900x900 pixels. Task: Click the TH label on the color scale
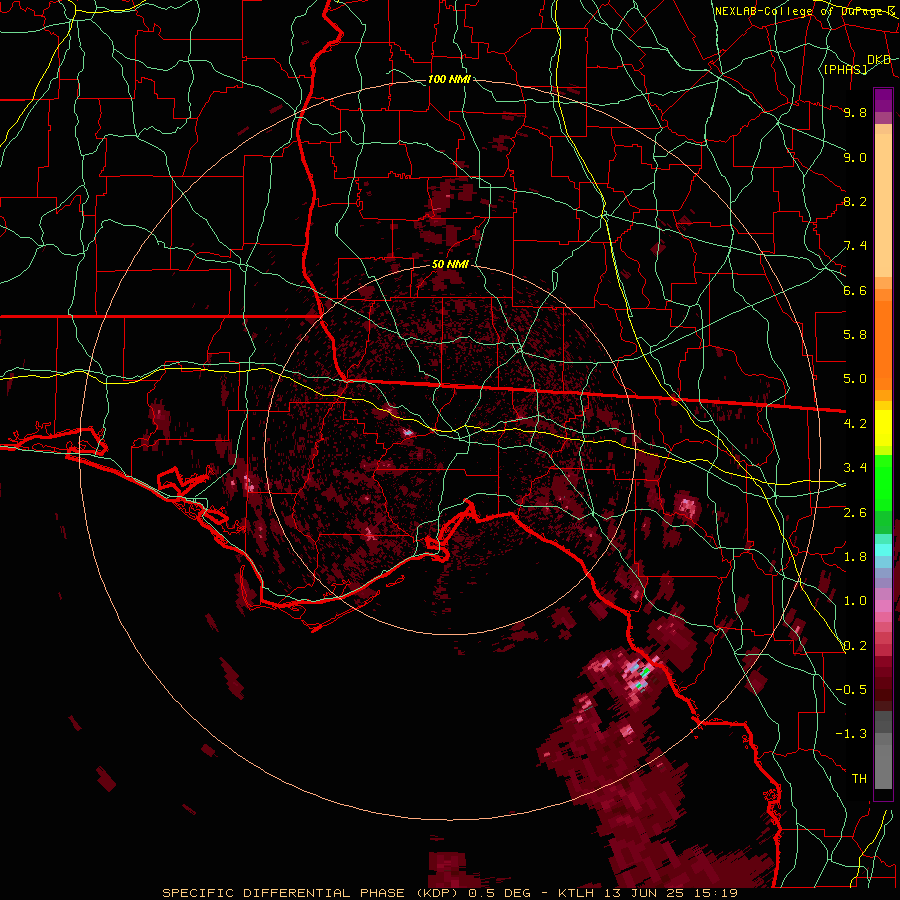[859, 779]
